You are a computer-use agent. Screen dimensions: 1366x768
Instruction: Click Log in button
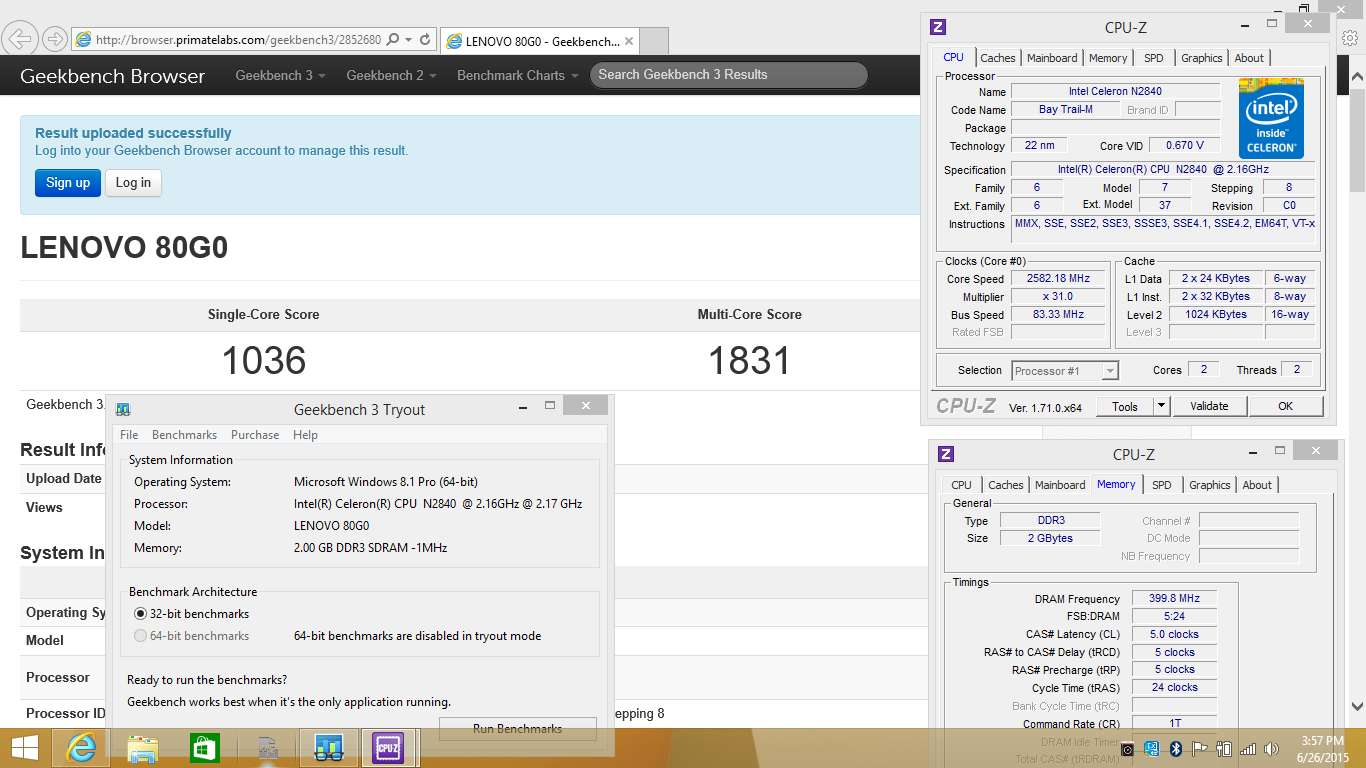click(133, 182)
